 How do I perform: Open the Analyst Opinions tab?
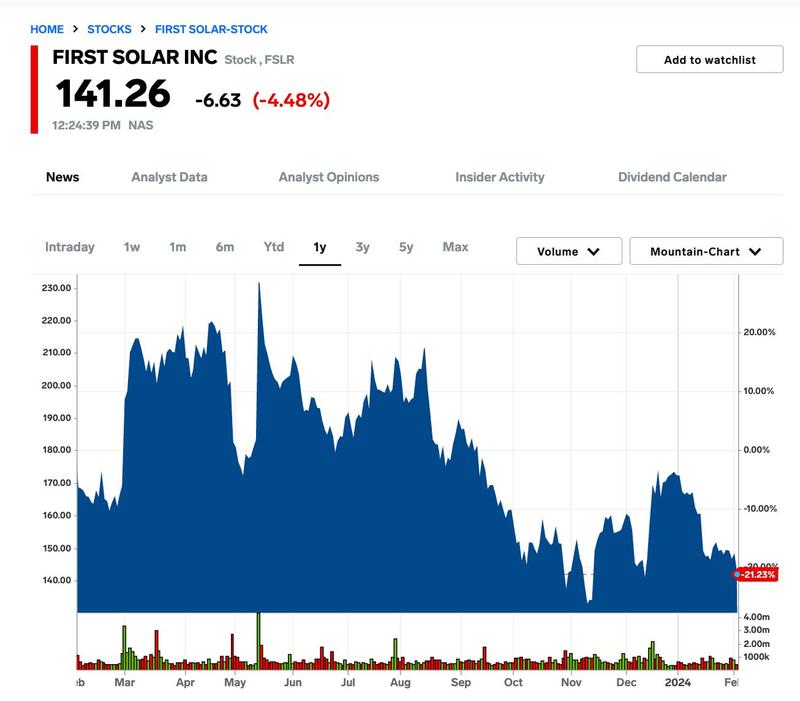(329, 177)
